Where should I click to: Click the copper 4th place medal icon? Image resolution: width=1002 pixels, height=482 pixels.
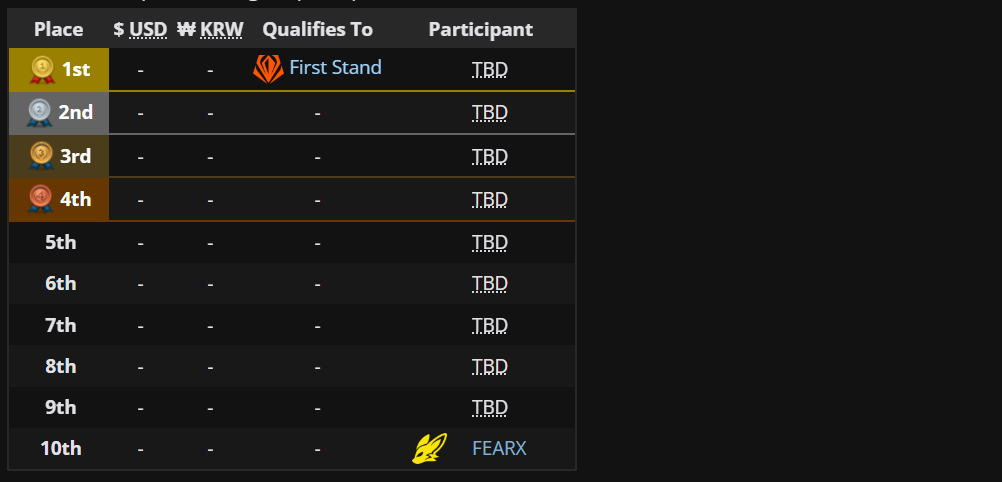[x=41, y=199]
